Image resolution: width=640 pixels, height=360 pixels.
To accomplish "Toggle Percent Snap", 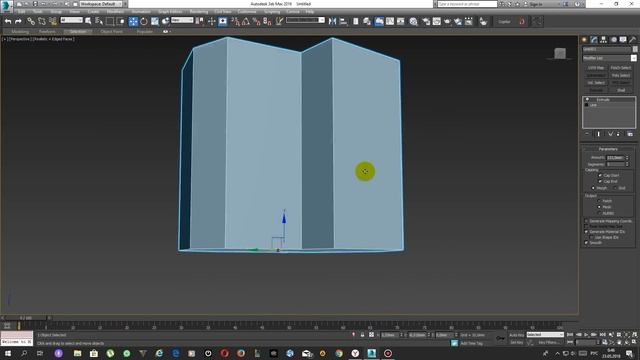I will point(256,21).
